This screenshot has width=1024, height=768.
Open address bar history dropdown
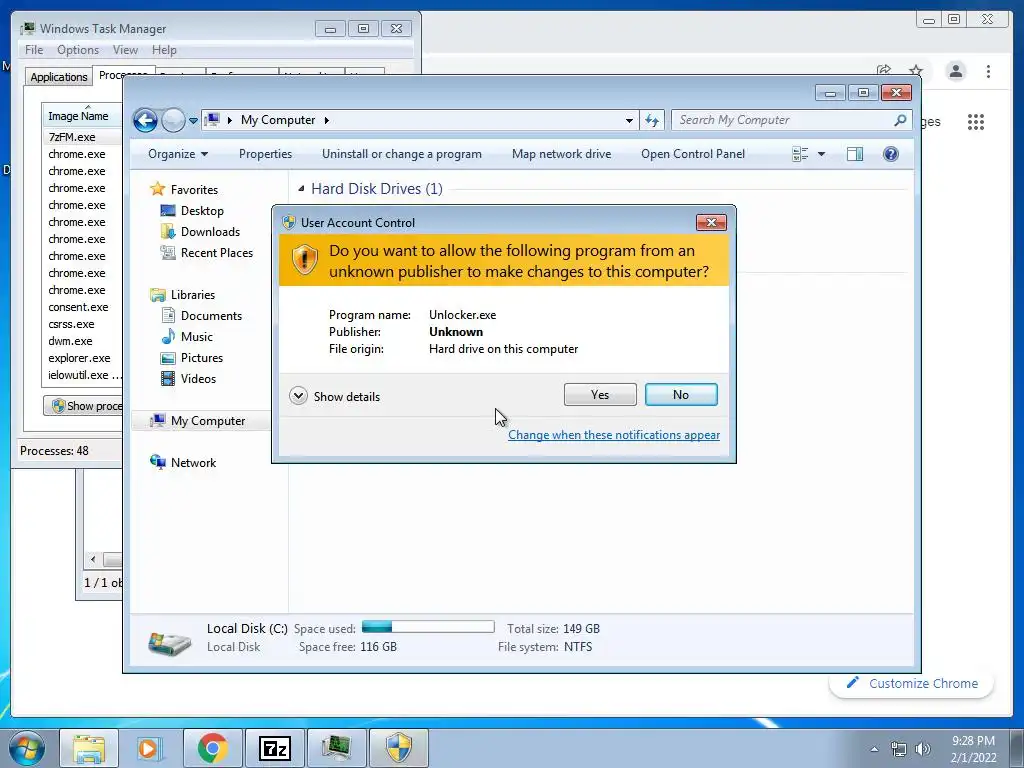(x=629, y=120)
